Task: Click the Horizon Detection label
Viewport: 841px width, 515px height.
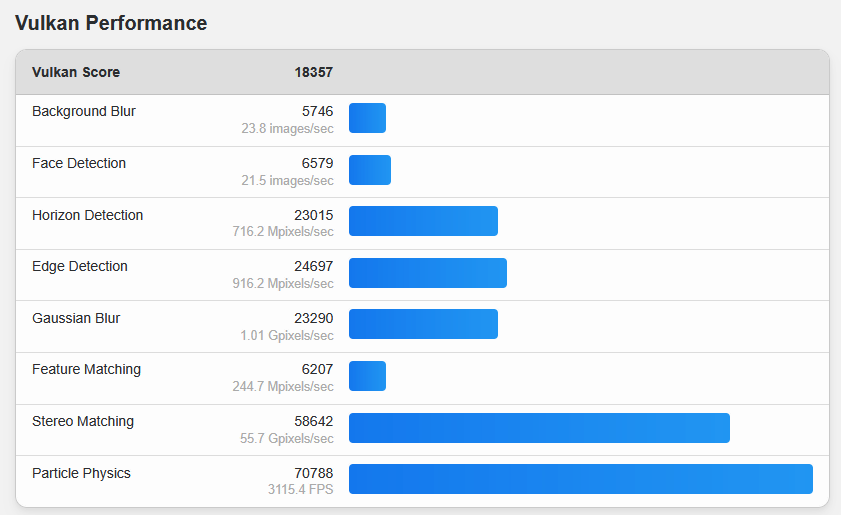Action: click(87, 215)
